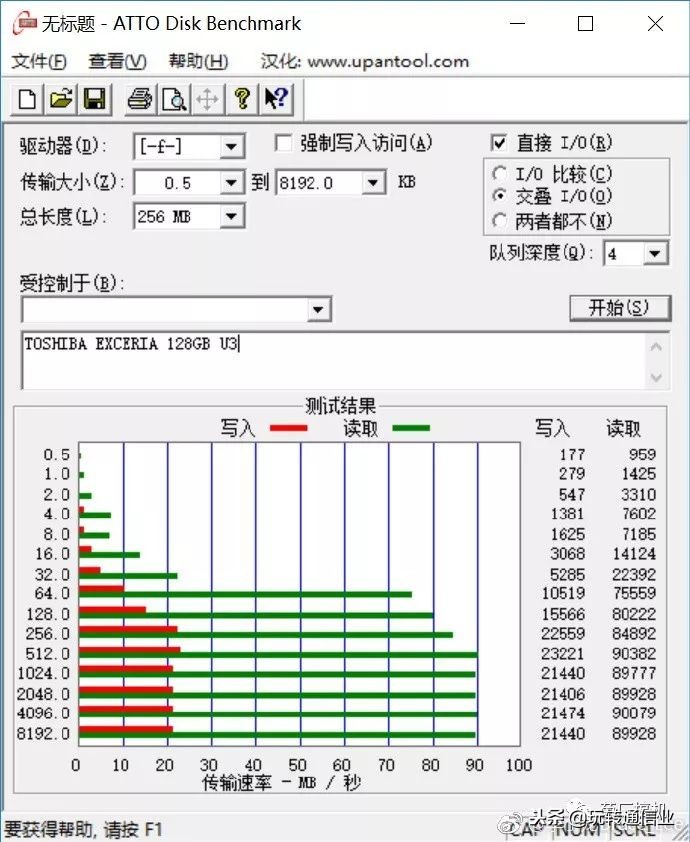Viewport: 690px width, 842px height.
Task: Open print preview magnifier icon
Action: (x=173, y=99)
